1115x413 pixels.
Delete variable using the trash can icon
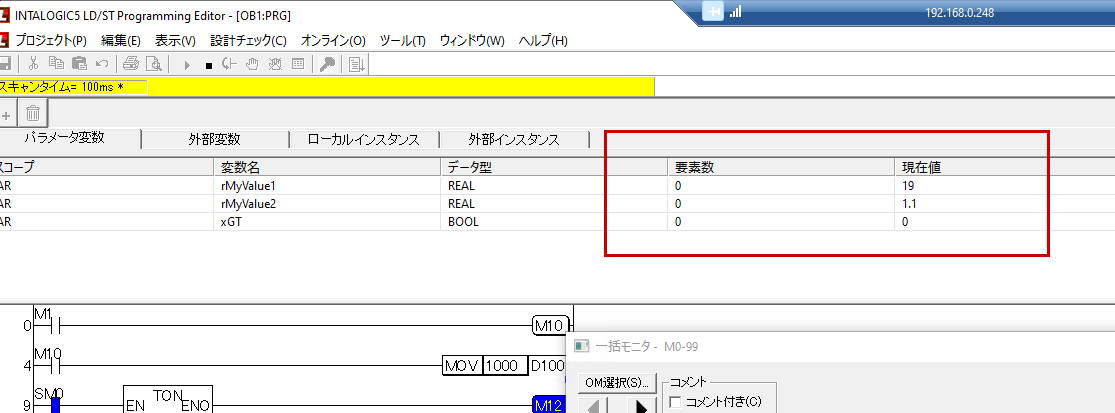click(33, 114)
